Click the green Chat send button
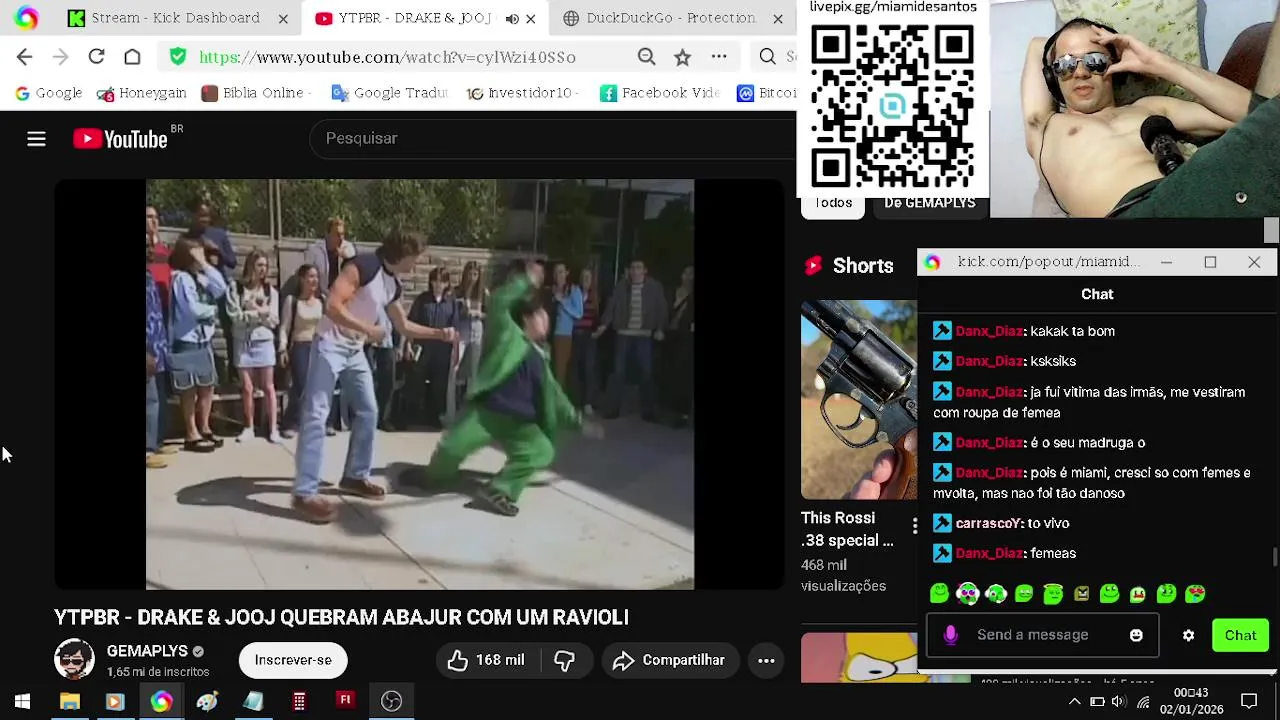1280x720 pixels. point(1240,635)
